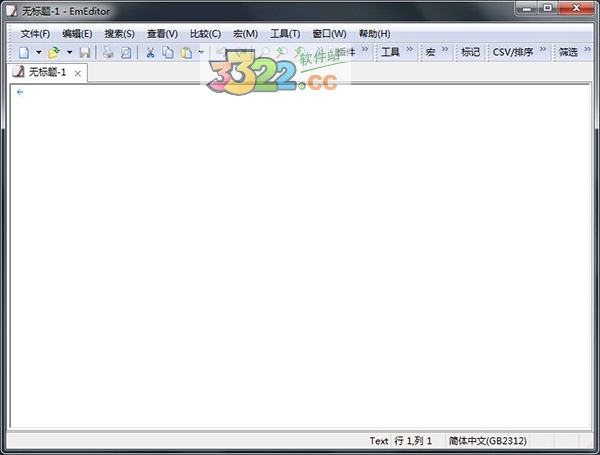Screen dimensions: 600x455
Task: Expand the 筛选 toolbar chevron
Action: click(587, 49)
